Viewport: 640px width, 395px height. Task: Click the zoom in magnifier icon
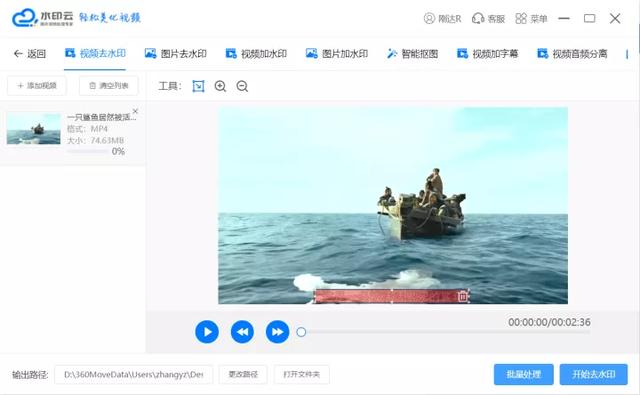click(x=220, y=86)
